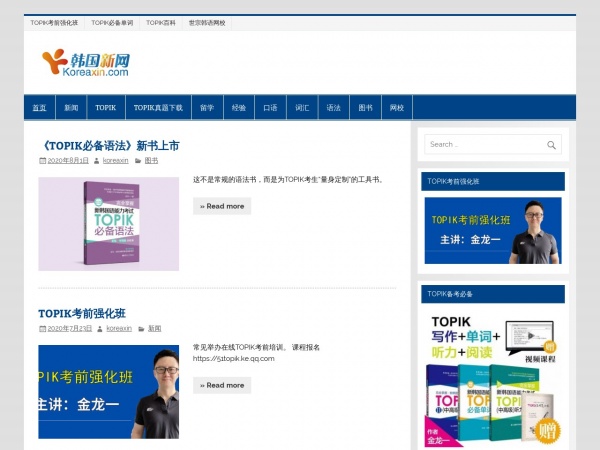
Task: Click the 2020年7月23日 date link
Action: tap(70, 329)
